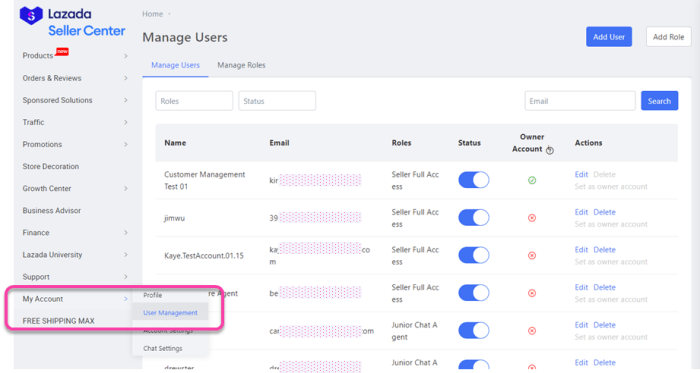Image resolution: width=700 pixels, height=373 pixels.
Task: Click Home breadcrumb link
Action: pyautogui.click(x=153, y=14)
